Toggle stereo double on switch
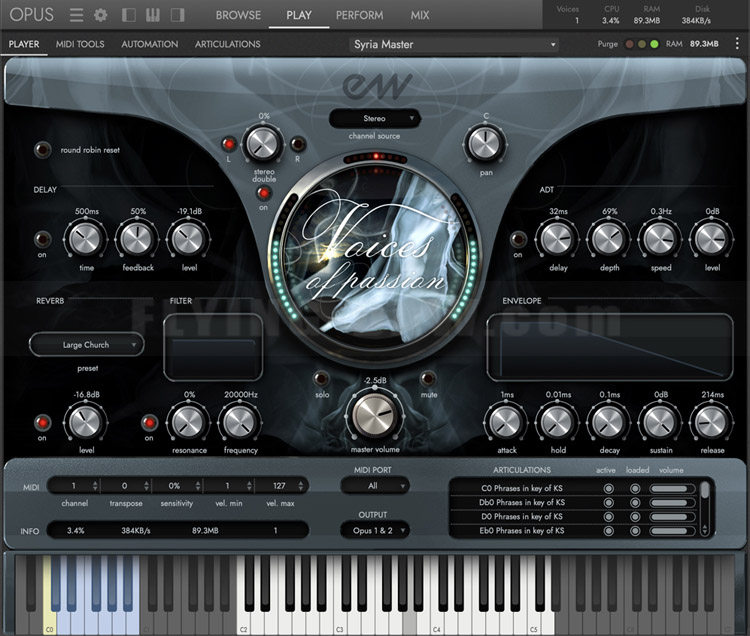The width and height of the screenshot is (750, 636). 263,193
